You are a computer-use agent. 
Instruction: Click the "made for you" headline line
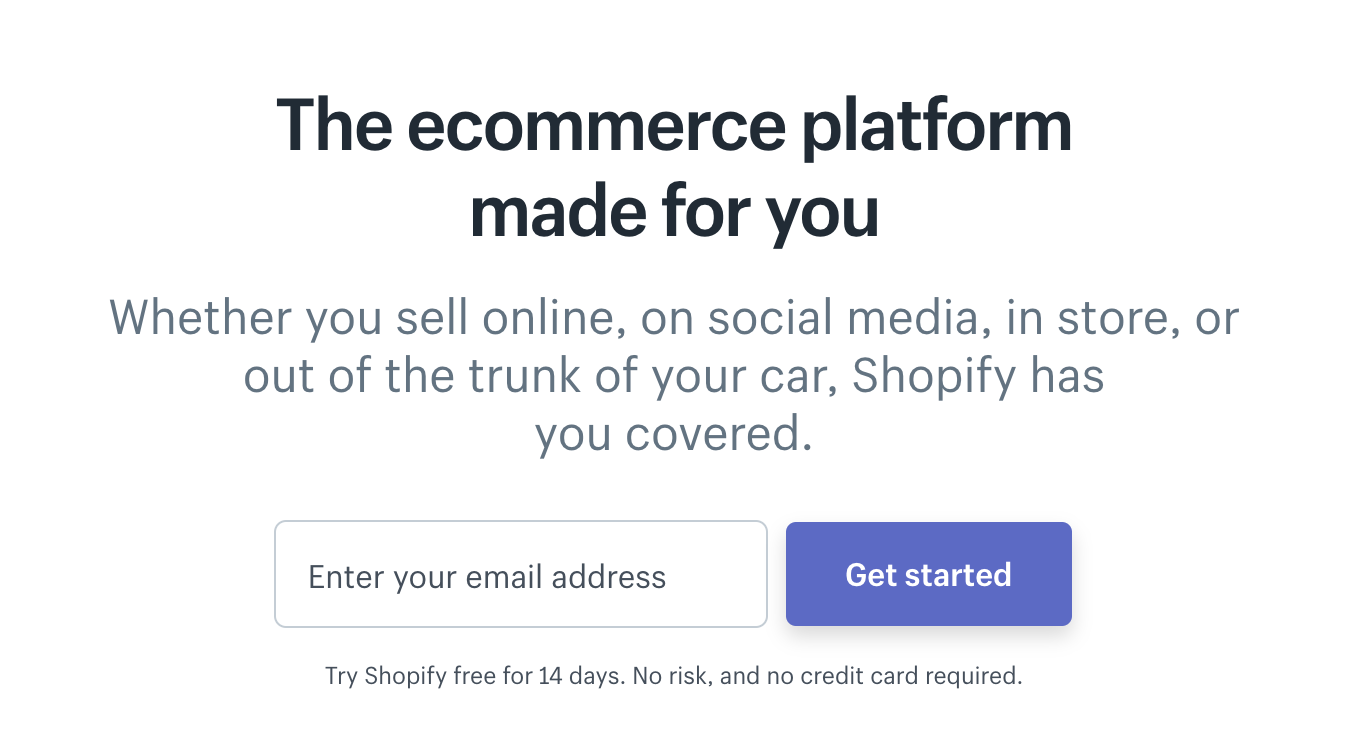coord(673,211)
